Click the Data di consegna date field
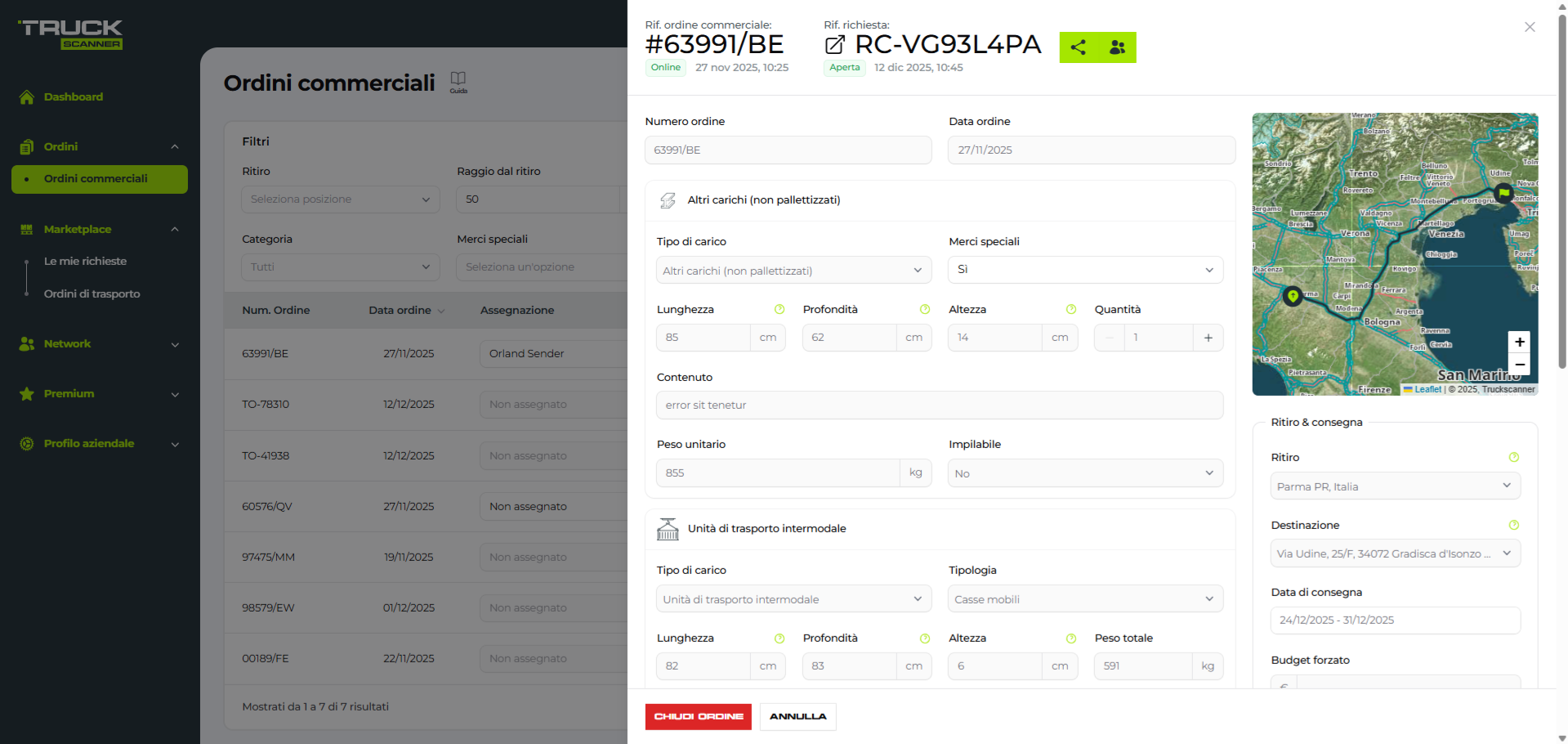 click(1394, 621)
